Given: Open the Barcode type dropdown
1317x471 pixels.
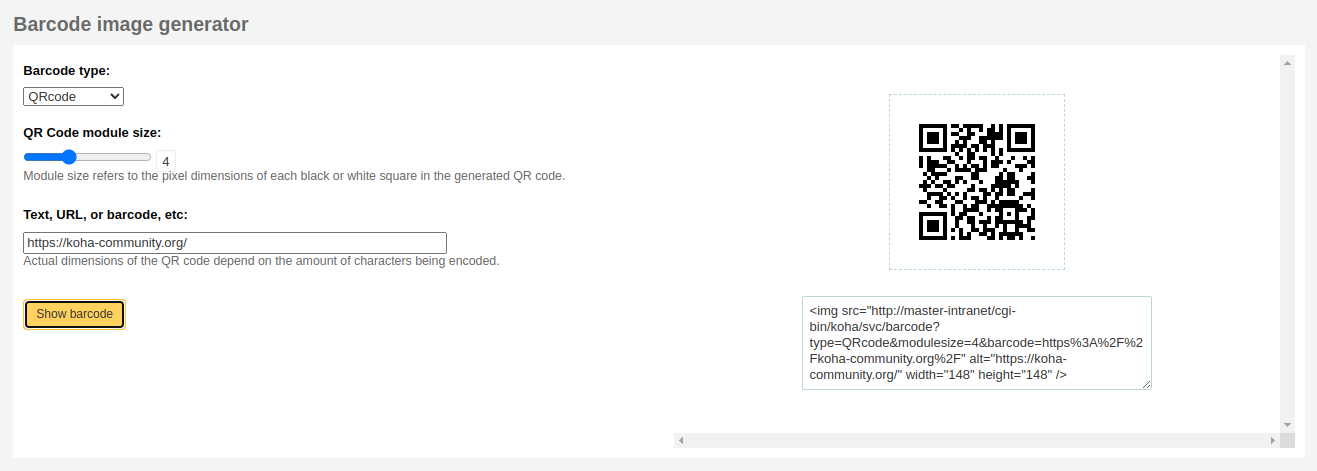Looking at the screenshot, I should pos(73,96).
